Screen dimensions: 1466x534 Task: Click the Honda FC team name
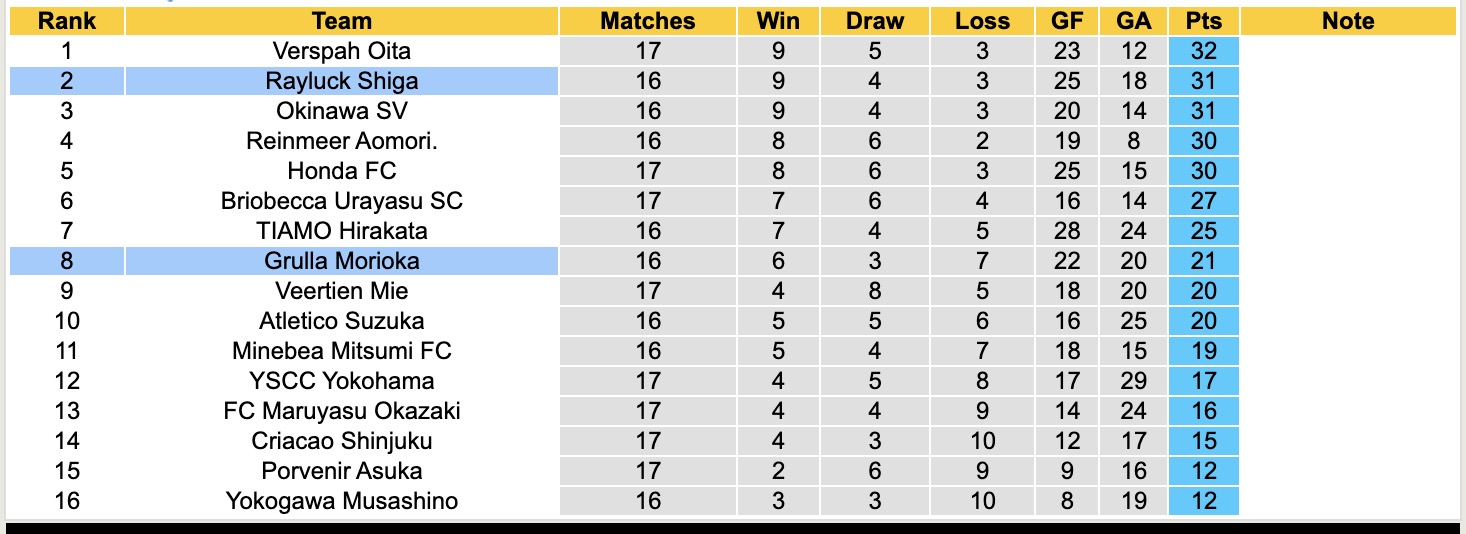click(x=342, y=171)
